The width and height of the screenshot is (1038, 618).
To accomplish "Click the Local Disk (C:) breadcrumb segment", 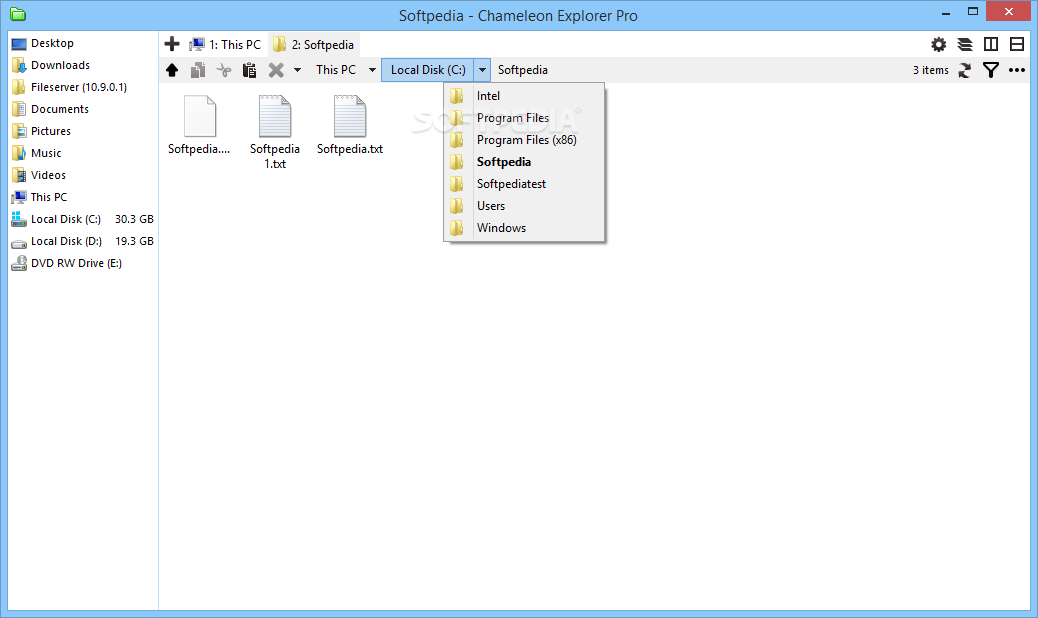I will pos(428,69).
